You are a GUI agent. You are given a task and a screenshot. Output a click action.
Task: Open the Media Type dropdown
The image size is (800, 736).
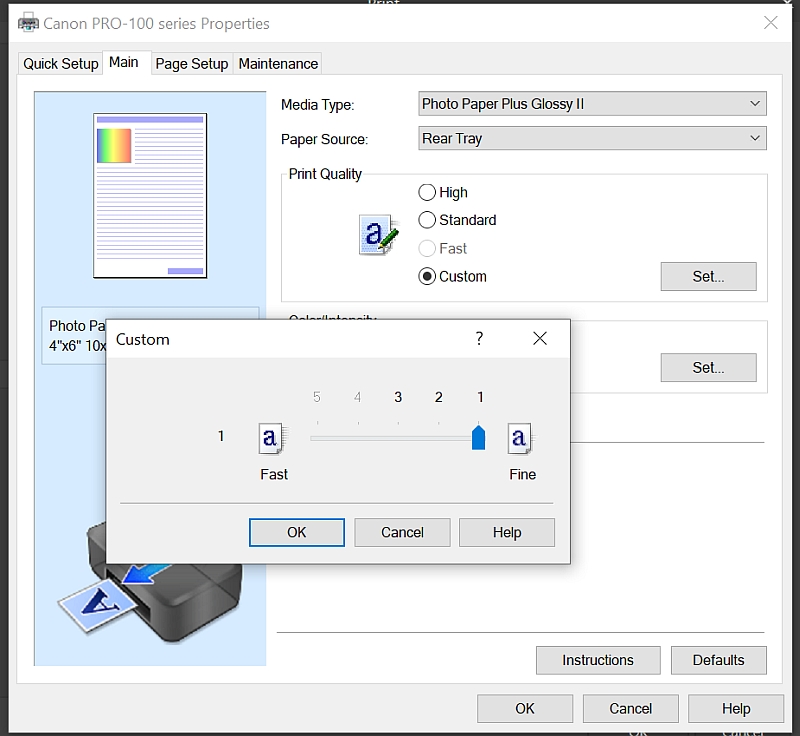coord(592,104)
